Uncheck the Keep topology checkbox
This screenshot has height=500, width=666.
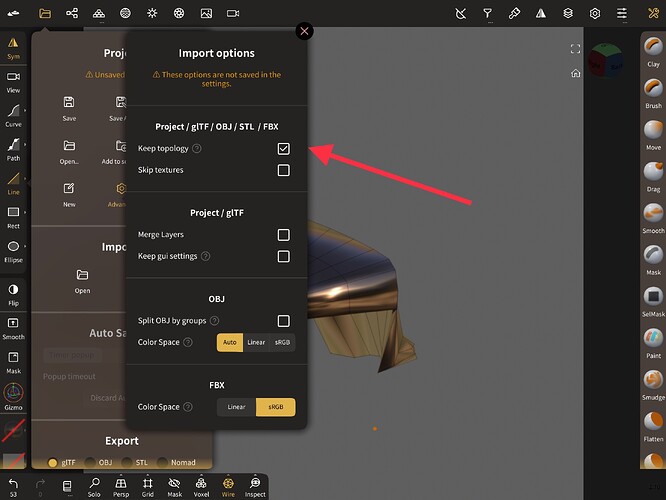283,148
